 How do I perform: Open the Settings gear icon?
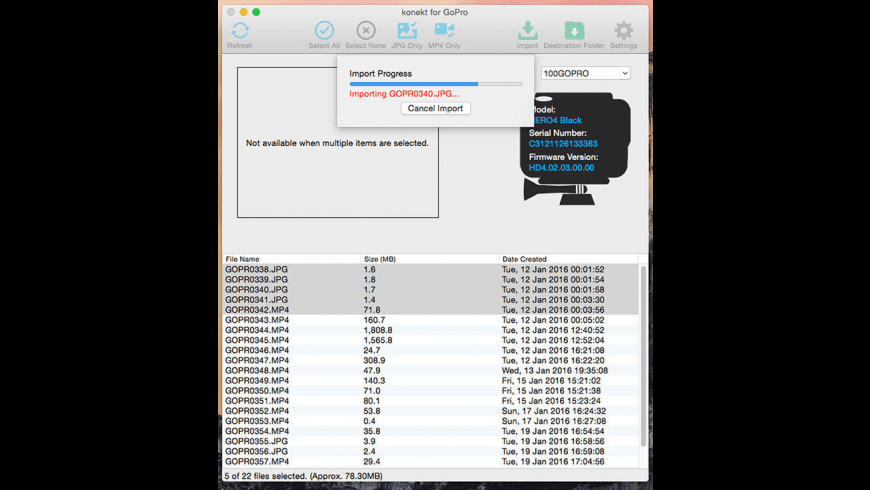coord(624,31)
